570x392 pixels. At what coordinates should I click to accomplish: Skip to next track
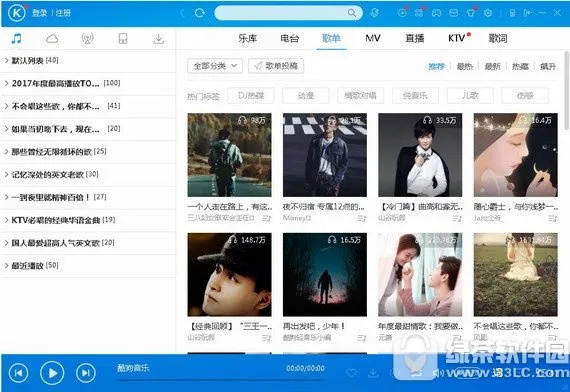pos(86,373)
